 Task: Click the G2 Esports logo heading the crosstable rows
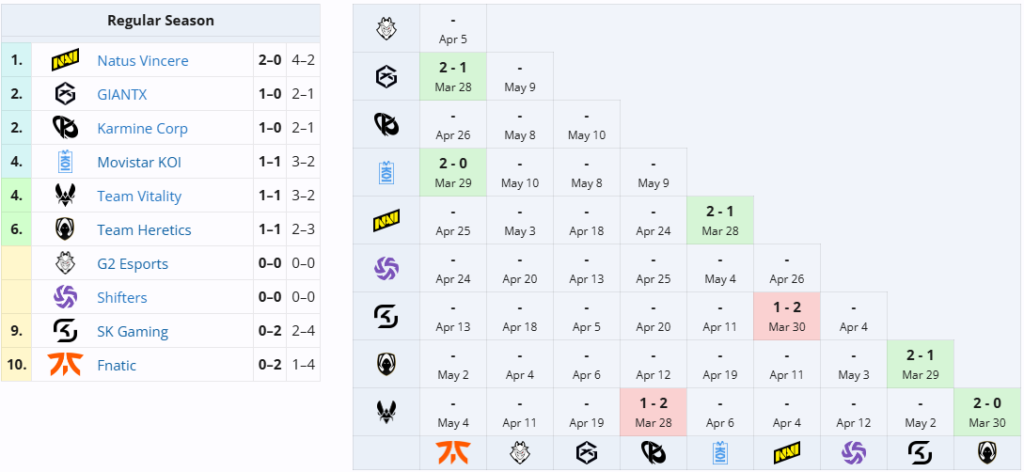point(386,29)
